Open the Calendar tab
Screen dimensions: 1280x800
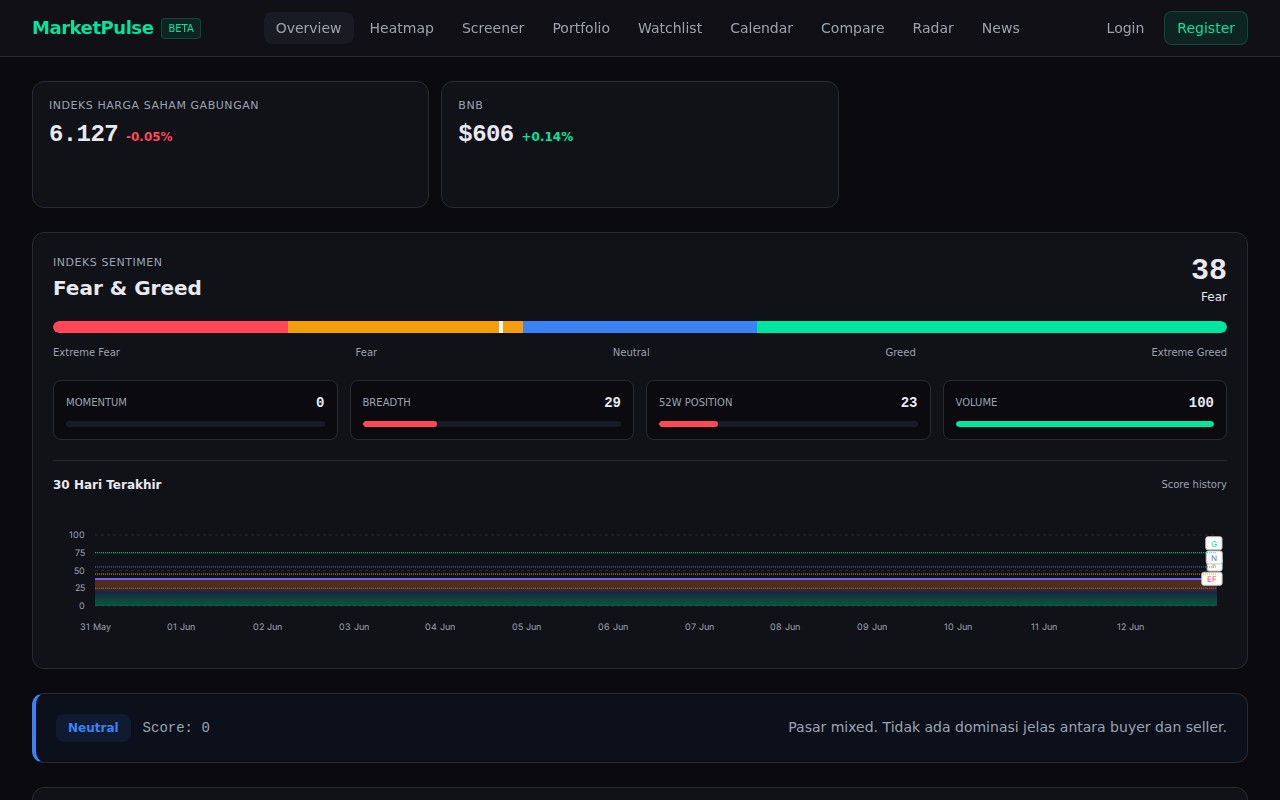pos(762,28)
